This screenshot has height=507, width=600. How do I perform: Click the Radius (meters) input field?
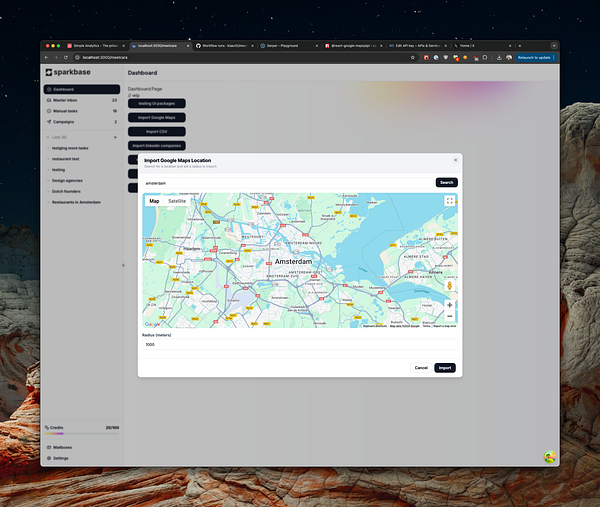click(x=300, y=344)
